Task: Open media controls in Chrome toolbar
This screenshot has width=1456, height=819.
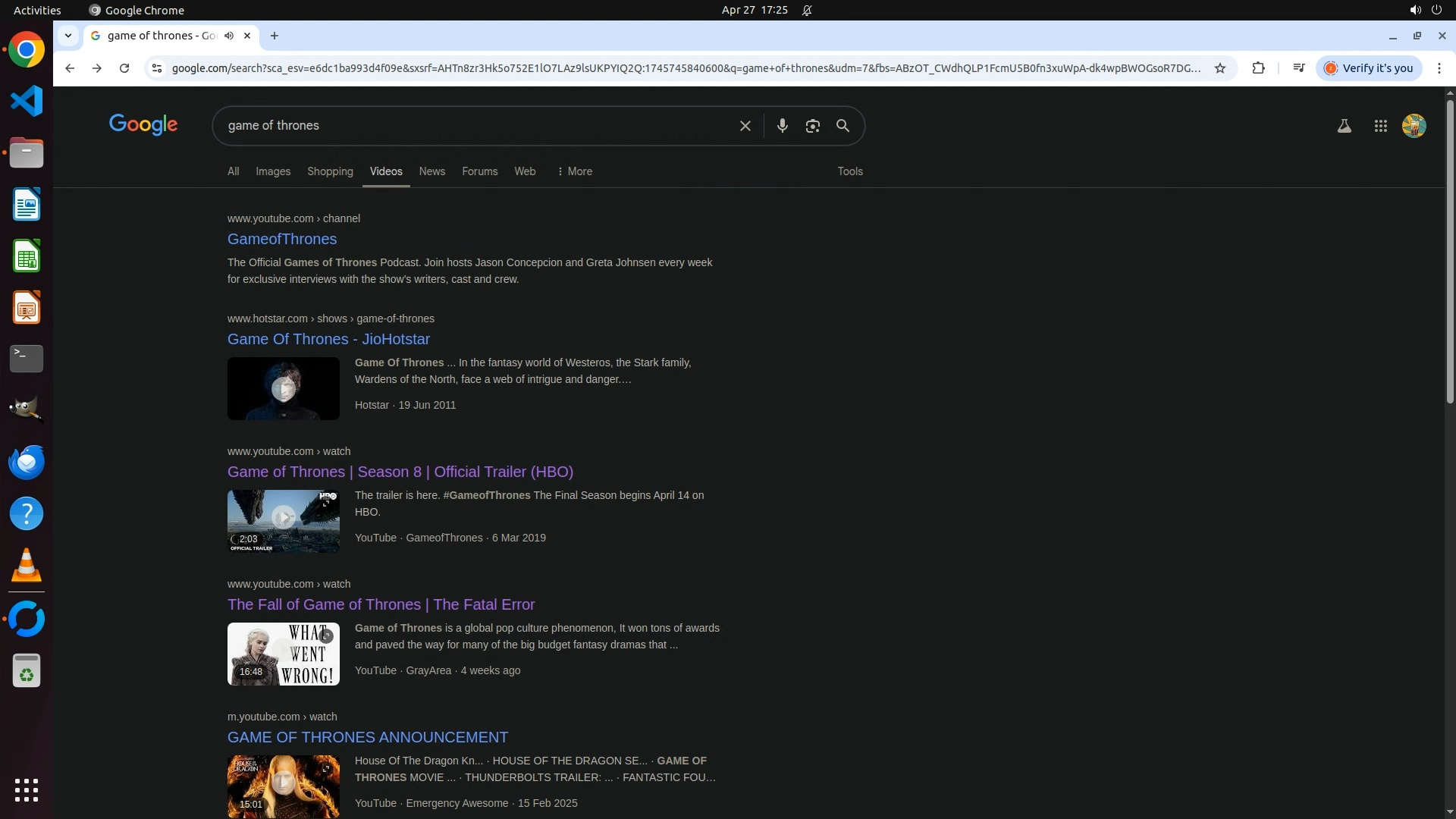Action: 1298,68
